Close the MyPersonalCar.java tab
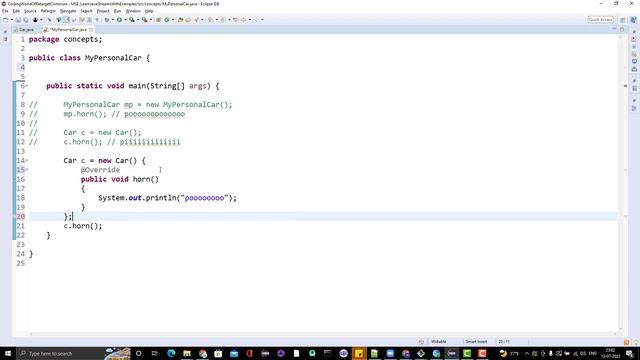This screenshot has height=360, width=640. coord(91,30)
